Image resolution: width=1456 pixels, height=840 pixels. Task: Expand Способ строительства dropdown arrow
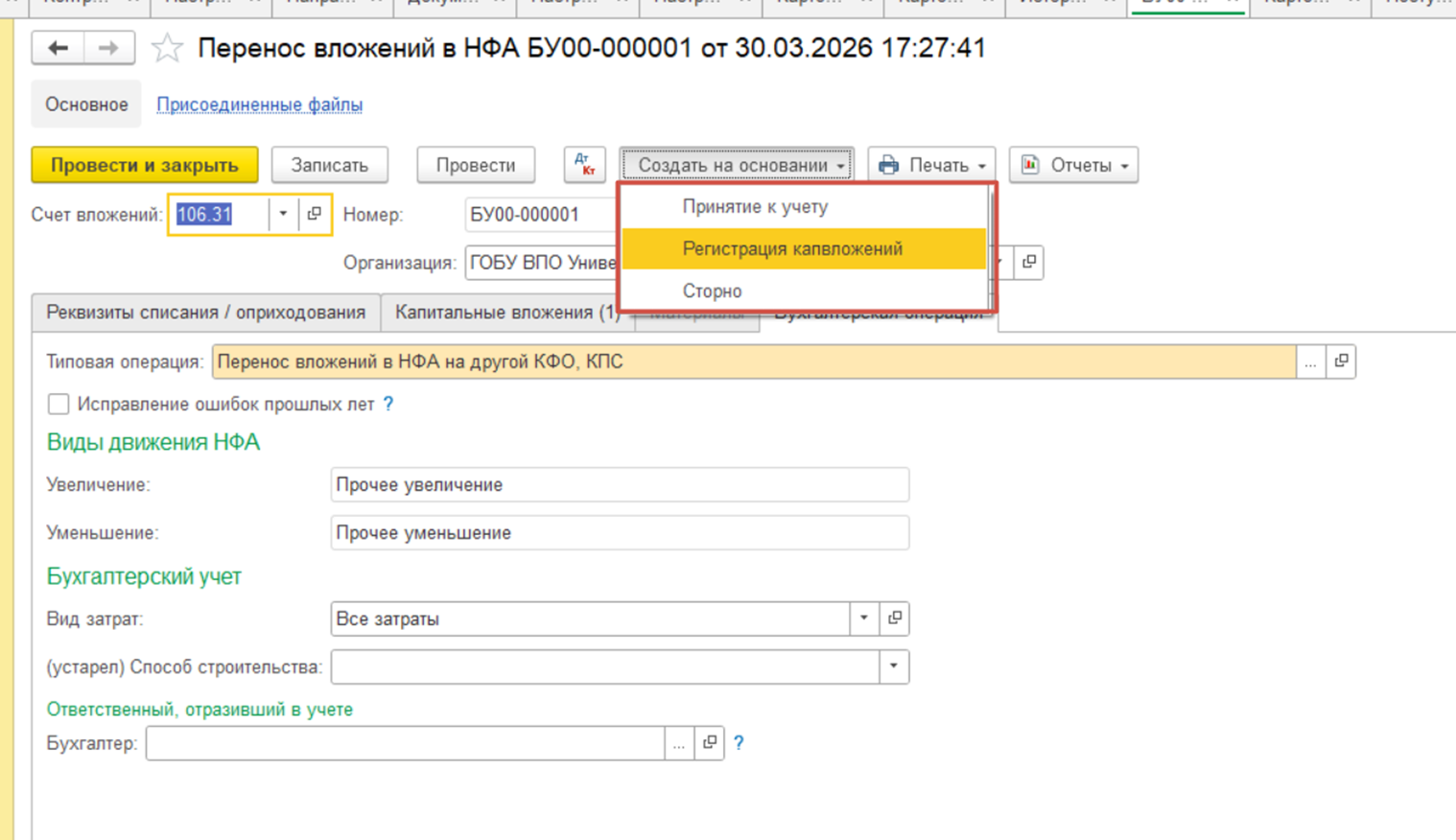(894, 666)
